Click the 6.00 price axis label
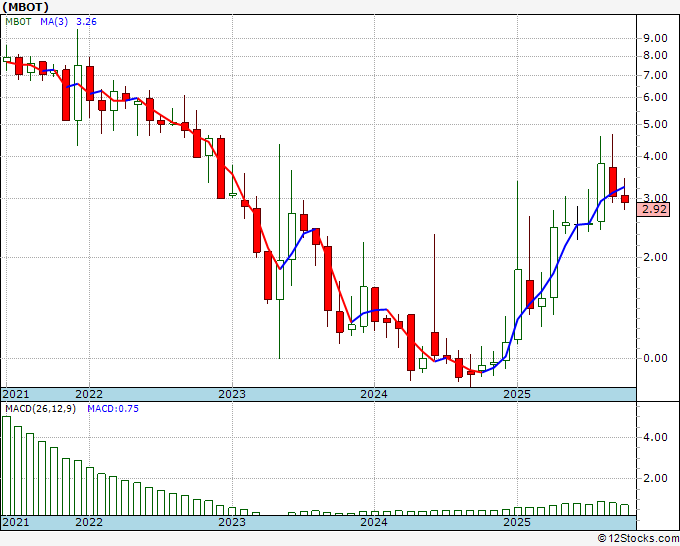The width and height of the screenshot is (680, 546). tap(655, 97)
